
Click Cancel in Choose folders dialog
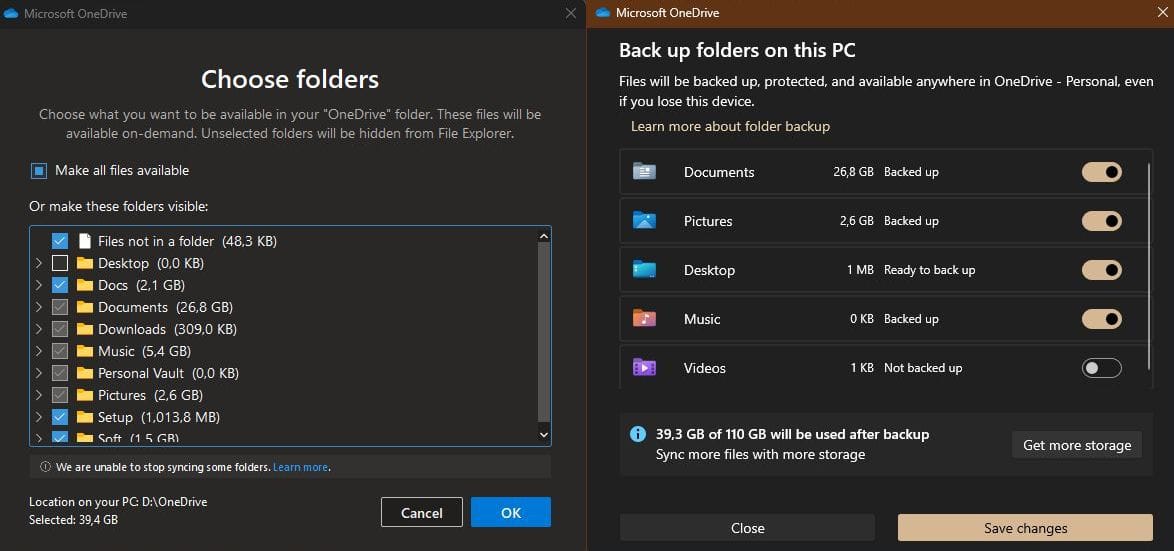(422, 512)
